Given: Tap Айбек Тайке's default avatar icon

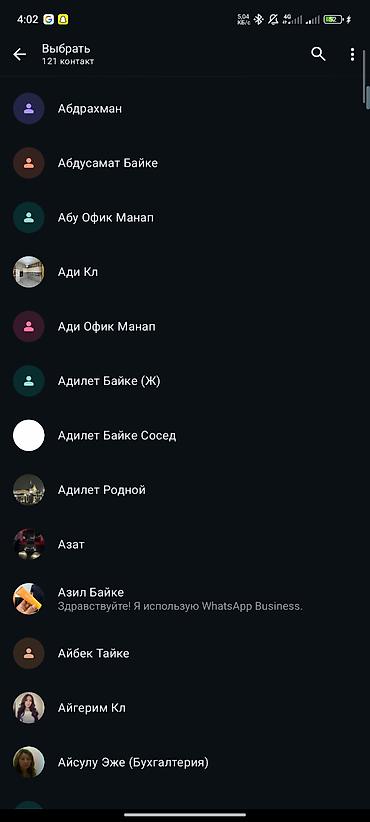Looking at the screenshot, I should pyautogui.click(x=28, y=653).
